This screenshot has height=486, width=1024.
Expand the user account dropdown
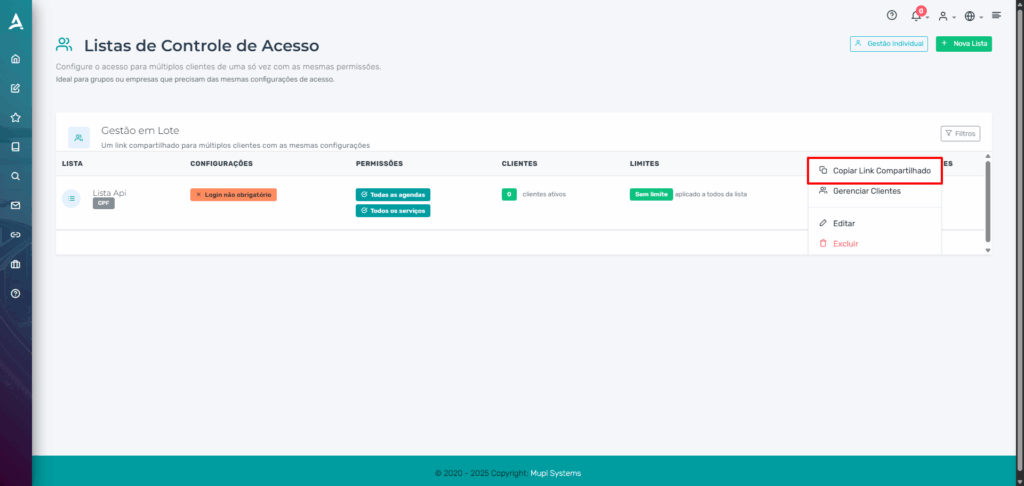945,16
